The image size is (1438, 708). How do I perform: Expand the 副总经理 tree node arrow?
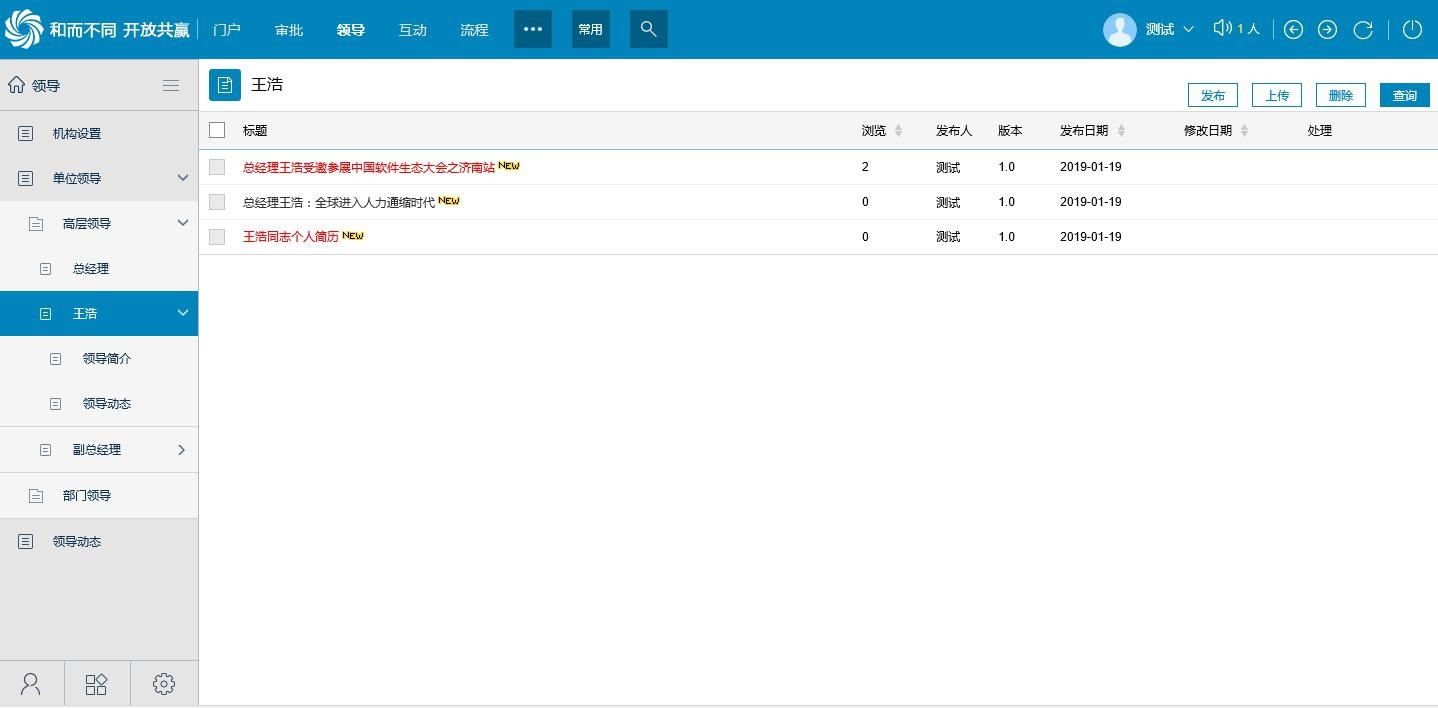(181, 450)
